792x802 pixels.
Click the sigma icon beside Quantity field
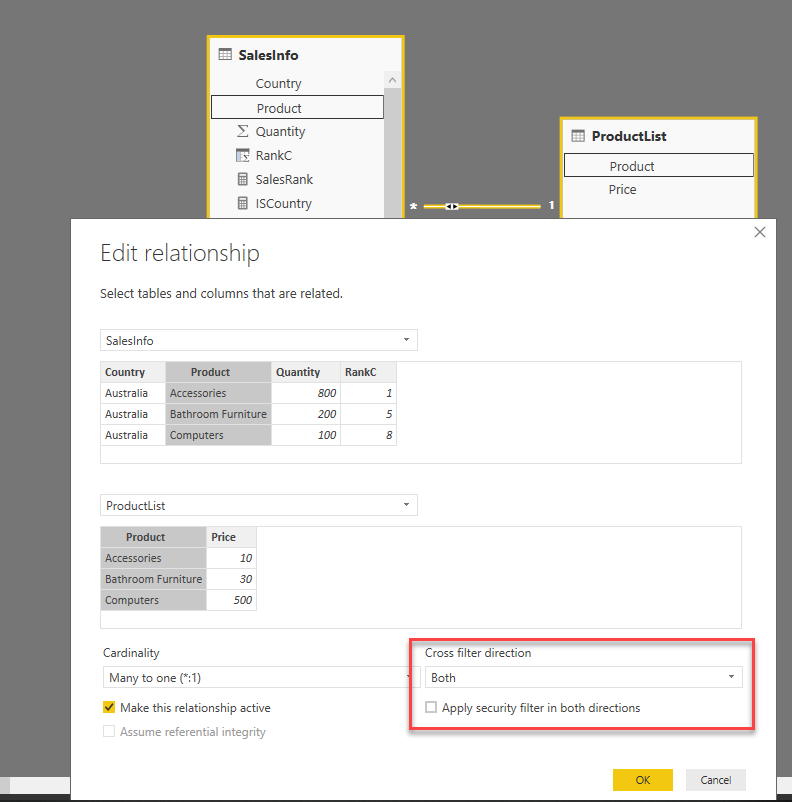[243, 131]
